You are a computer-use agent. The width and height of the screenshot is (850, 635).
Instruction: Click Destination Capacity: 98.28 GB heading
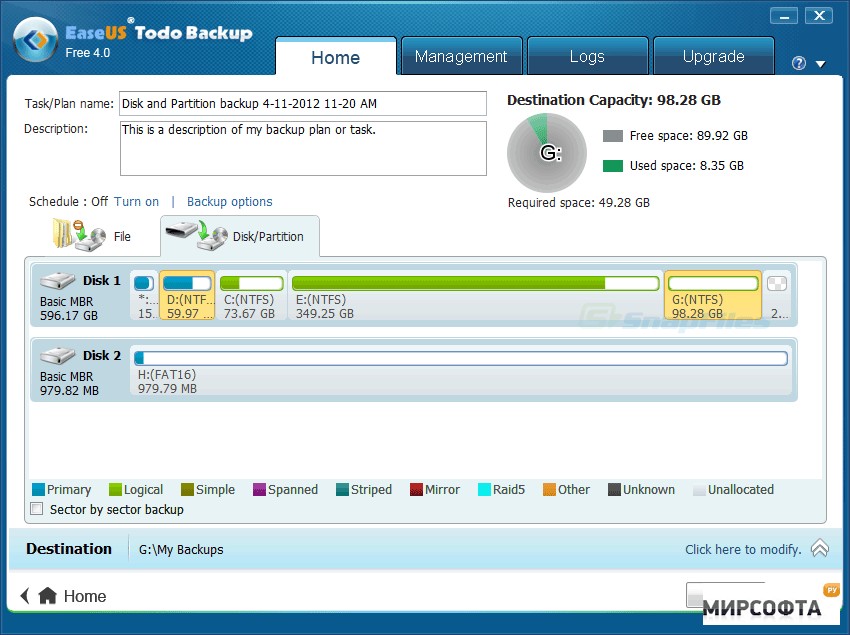pyautogui.click(x=614, y=100)
